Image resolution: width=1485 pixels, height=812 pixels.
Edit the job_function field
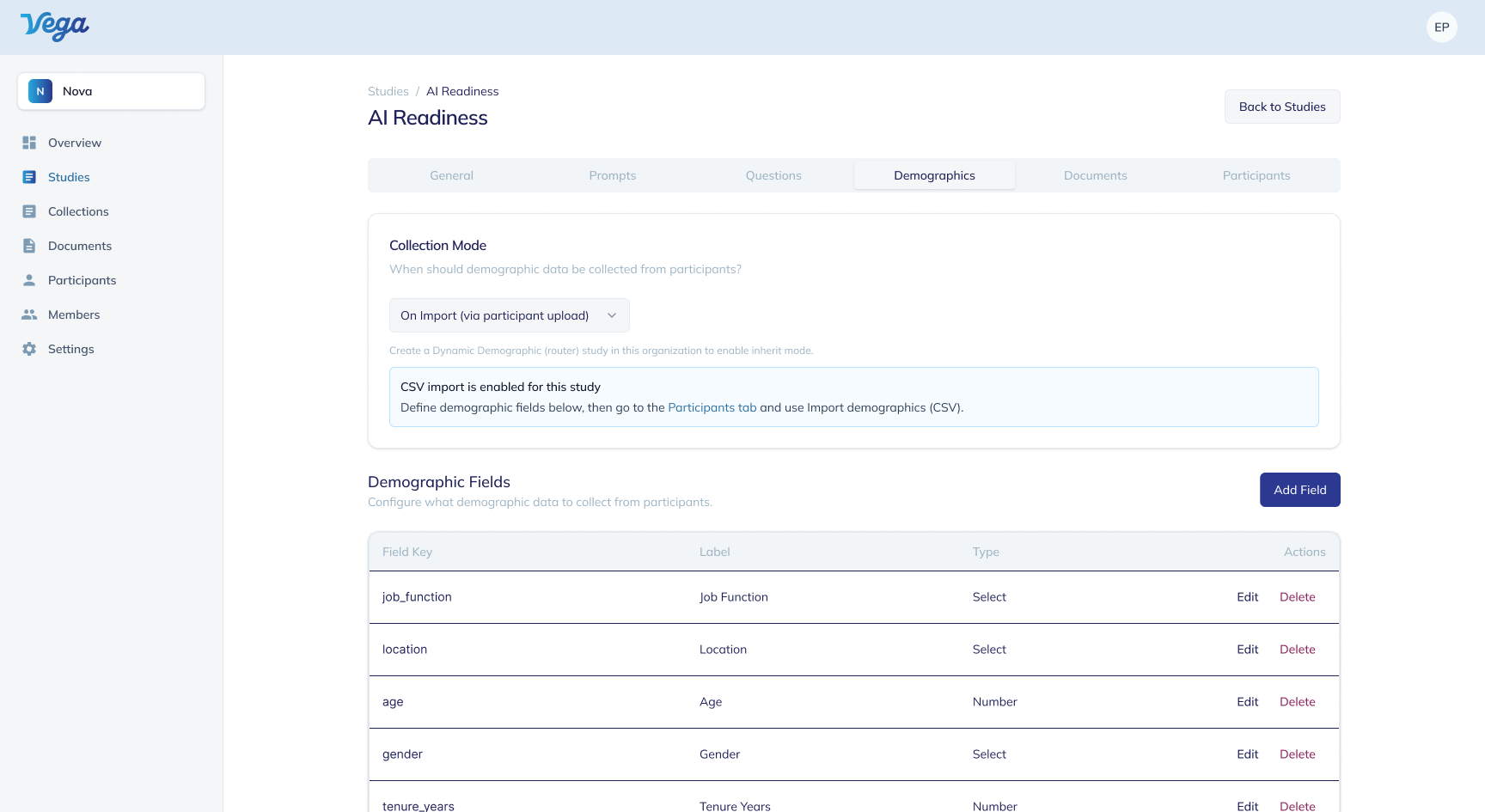(1248, 597)
